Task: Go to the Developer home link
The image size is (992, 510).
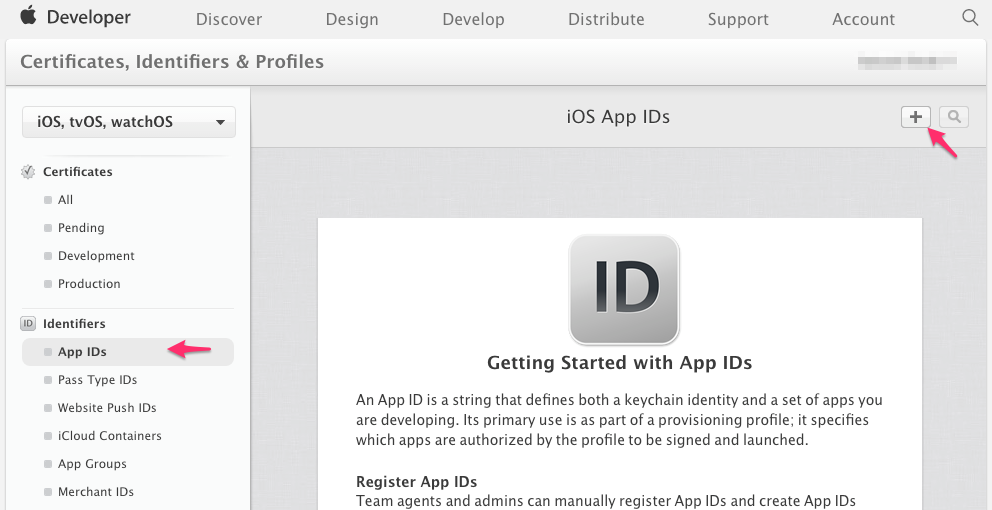Action: pyautogui.click(x=89, y=17)
